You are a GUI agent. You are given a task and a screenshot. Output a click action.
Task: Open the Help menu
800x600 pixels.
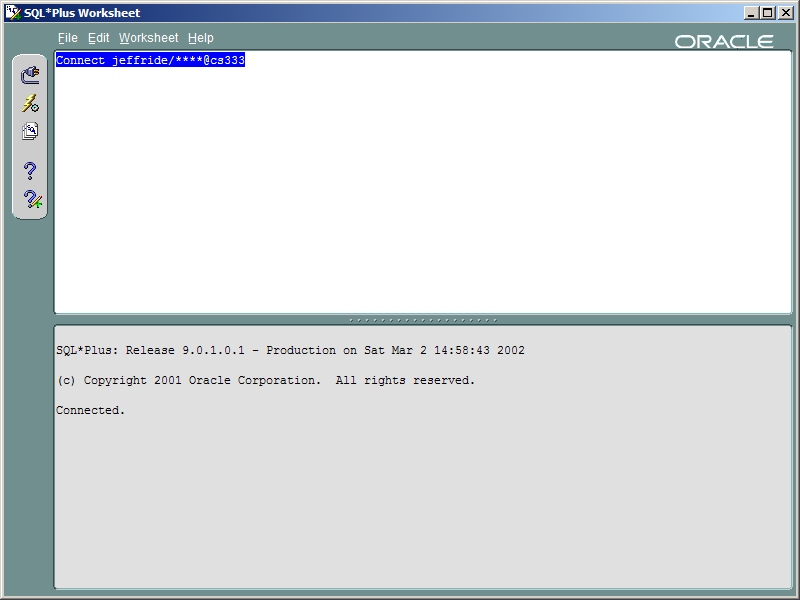(200, 38)
